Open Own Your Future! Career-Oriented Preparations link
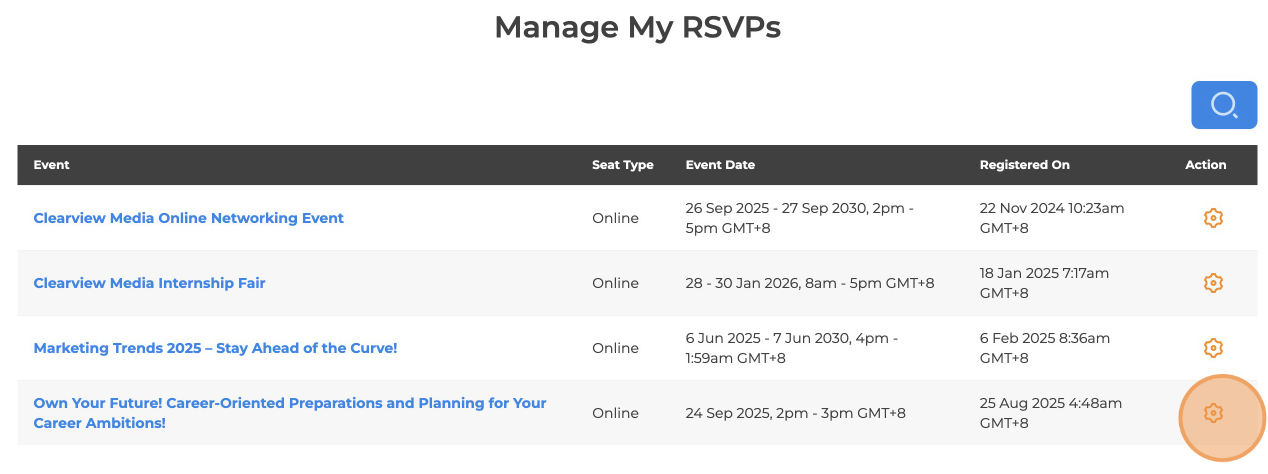The image size is (1268, 474). click(290, 413)
